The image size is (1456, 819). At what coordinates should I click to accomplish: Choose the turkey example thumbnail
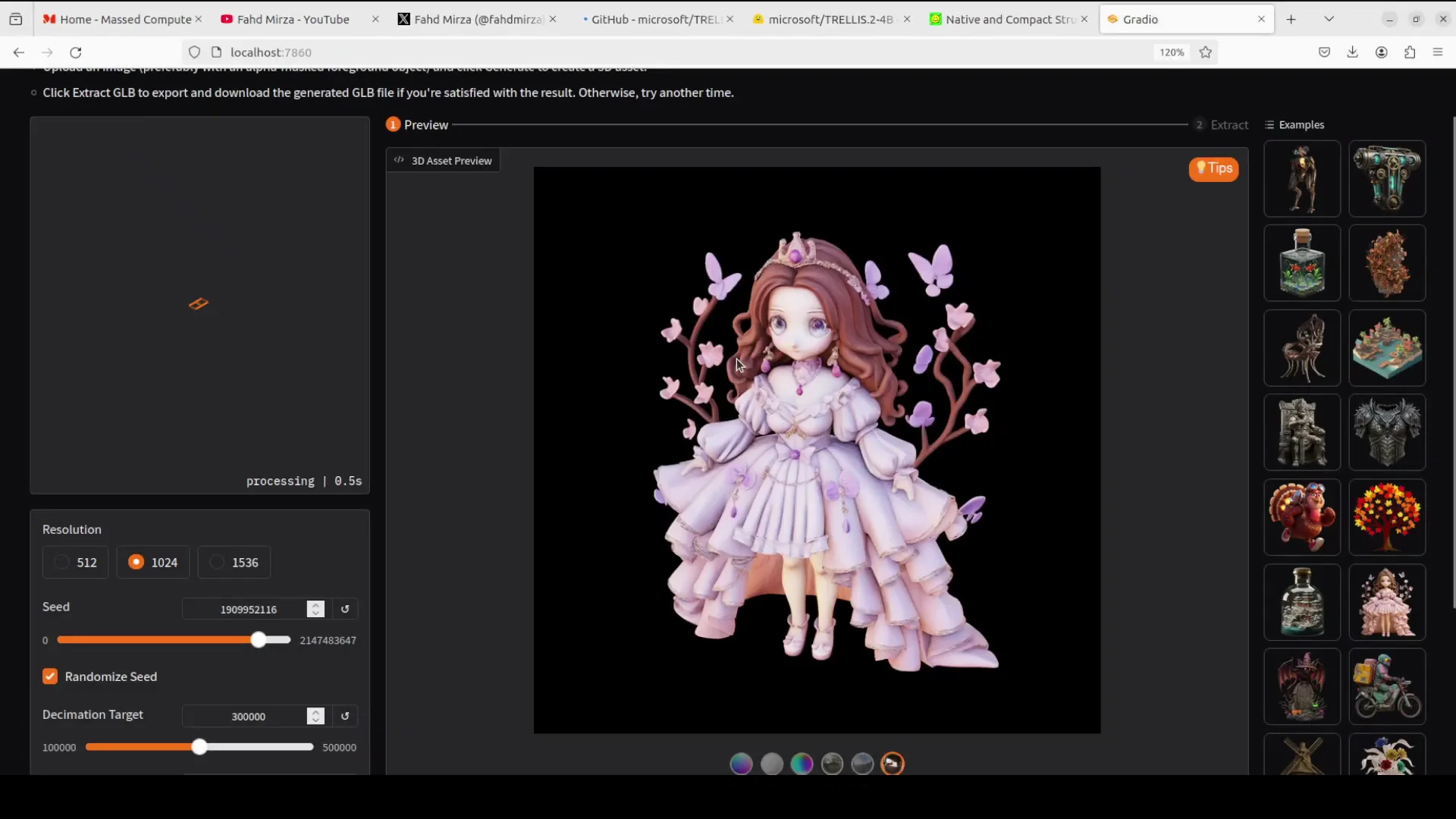click(x=1302, y=517)
